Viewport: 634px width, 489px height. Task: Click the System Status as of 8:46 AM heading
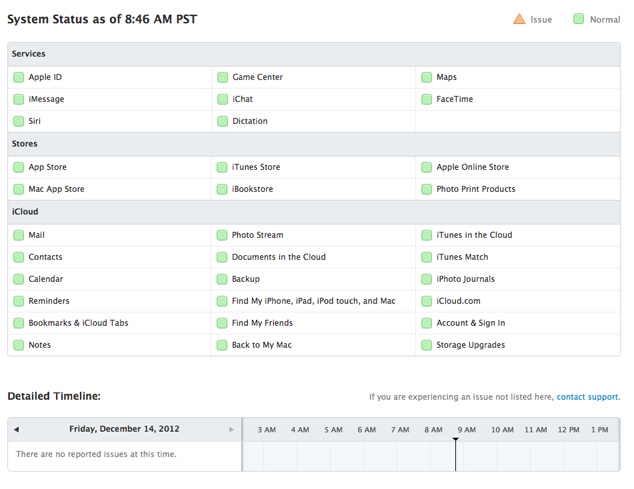pos(102,19)
